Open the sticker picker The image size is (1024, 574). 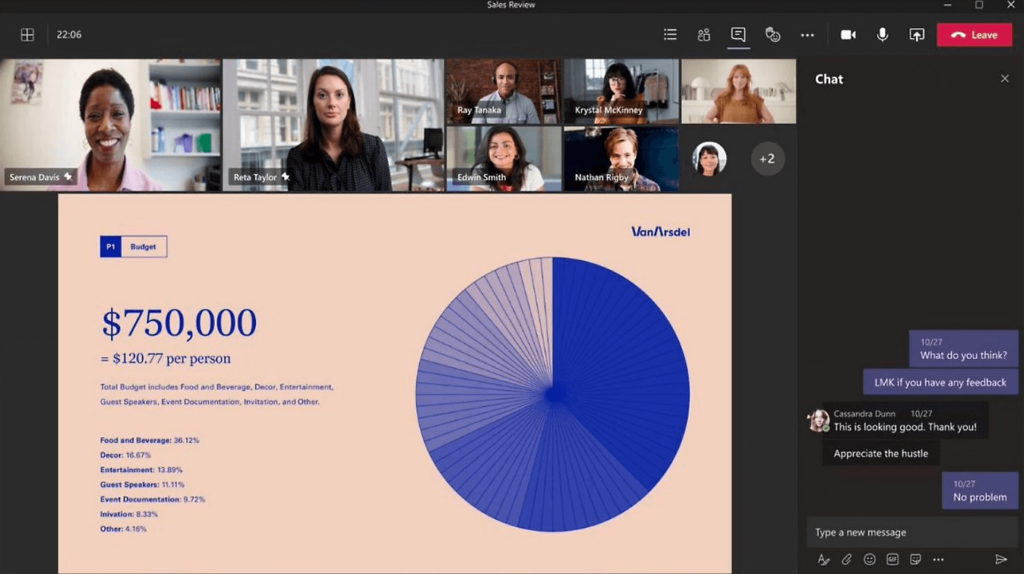(915, 560)
